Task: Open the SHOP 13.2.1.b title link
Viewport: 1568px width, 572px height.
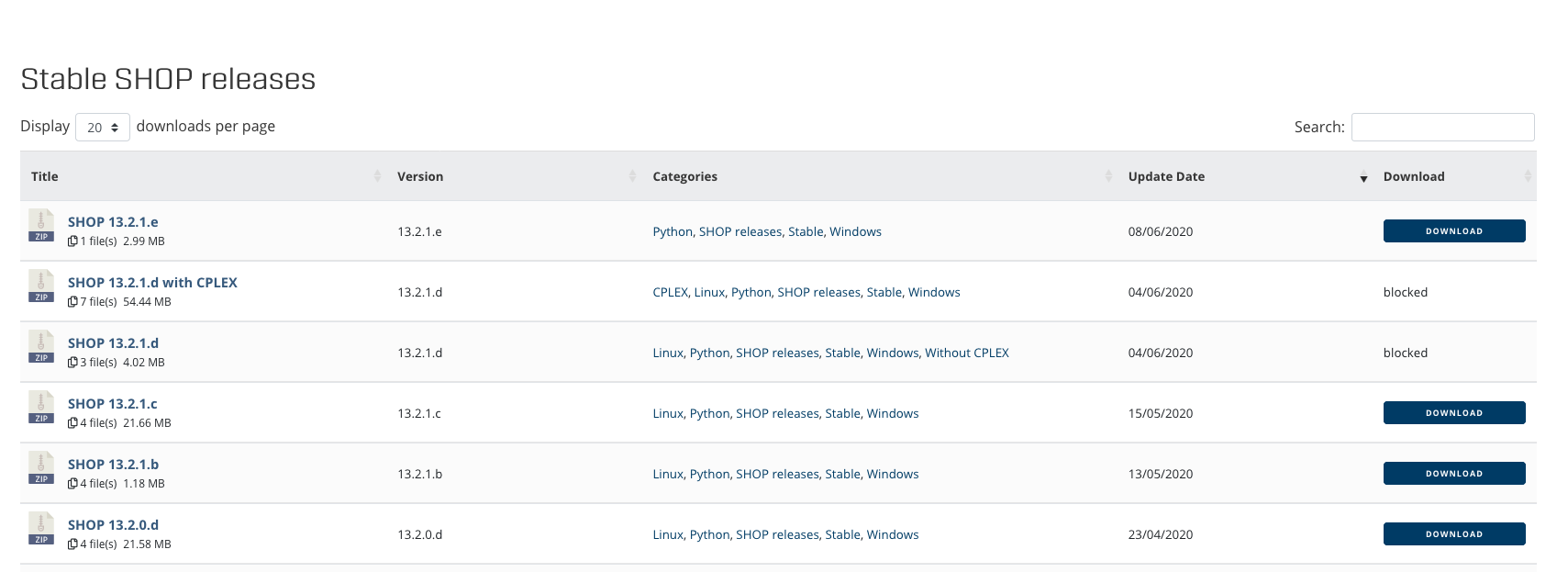Action: [113, 465]
